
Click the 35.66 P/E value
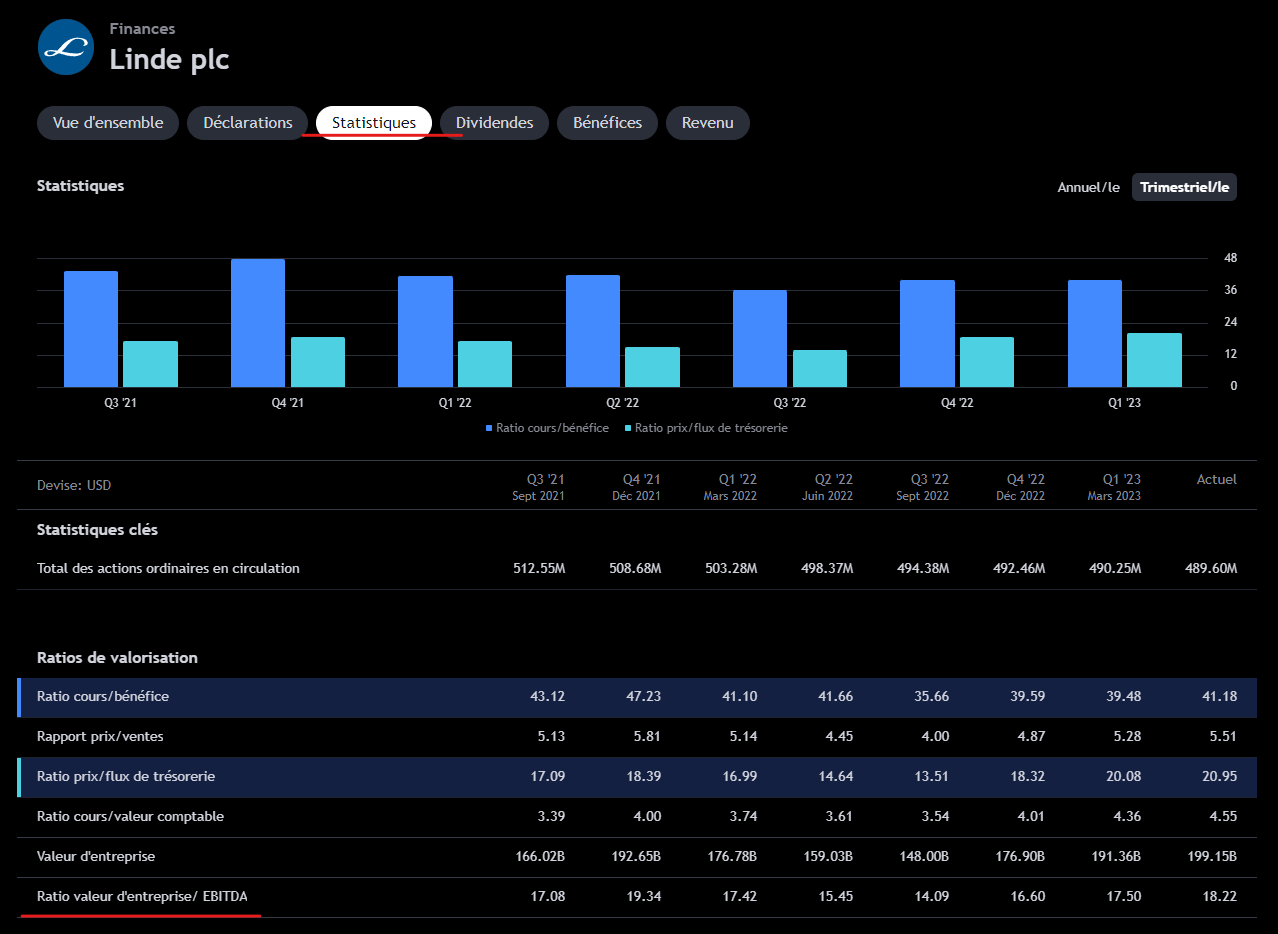click(932, 697)
